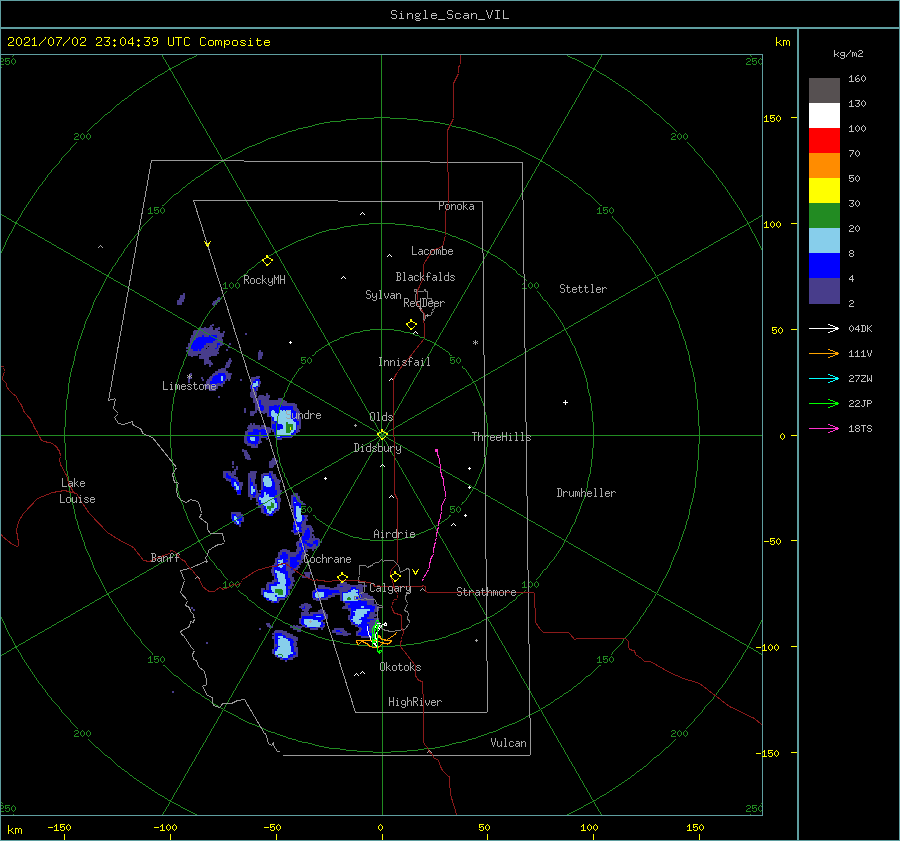The height and width of the screenshot is (841, 900).
Task: Click the white plus marker north of Drumheller
Action: [x=565, y=402]
